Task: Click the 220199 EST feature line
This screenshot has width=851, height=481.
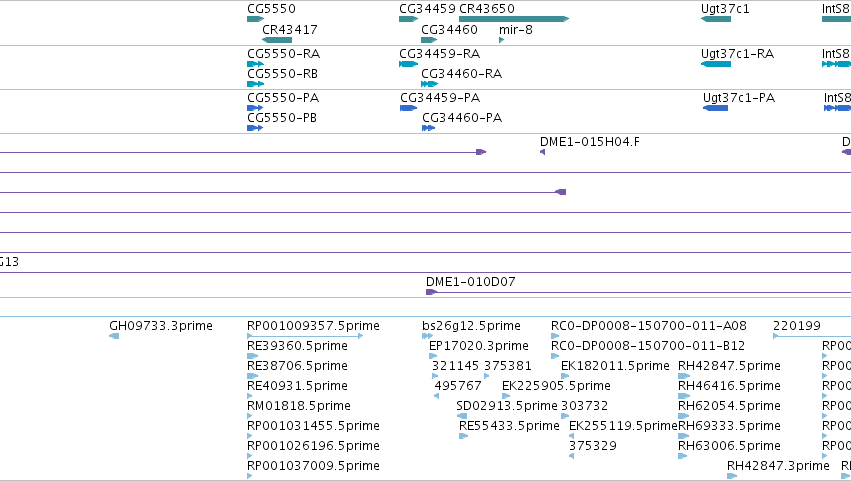Action: (x=812, y=336)
